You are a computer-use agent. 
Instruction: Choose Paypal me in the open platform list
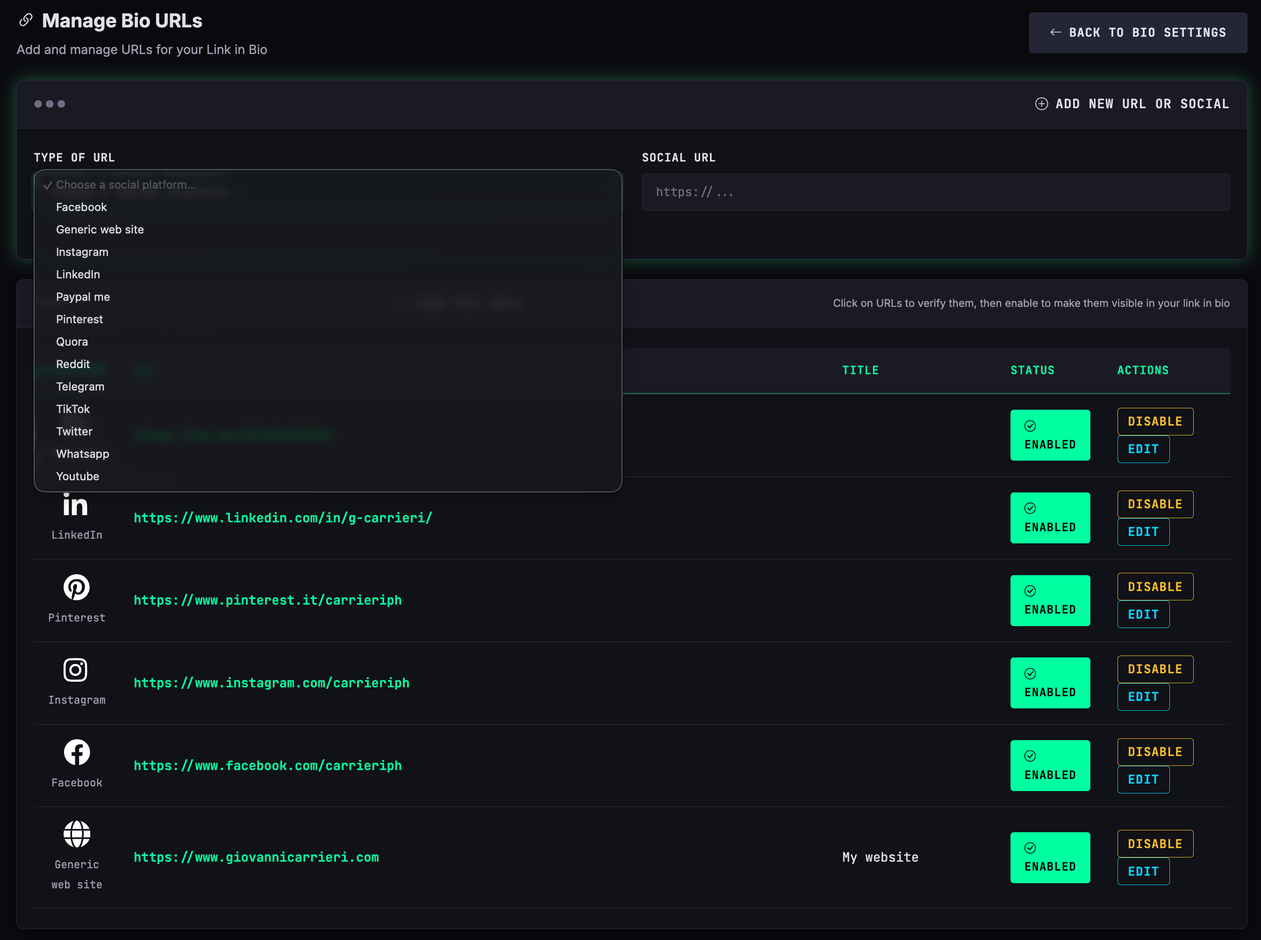point(83,296)
